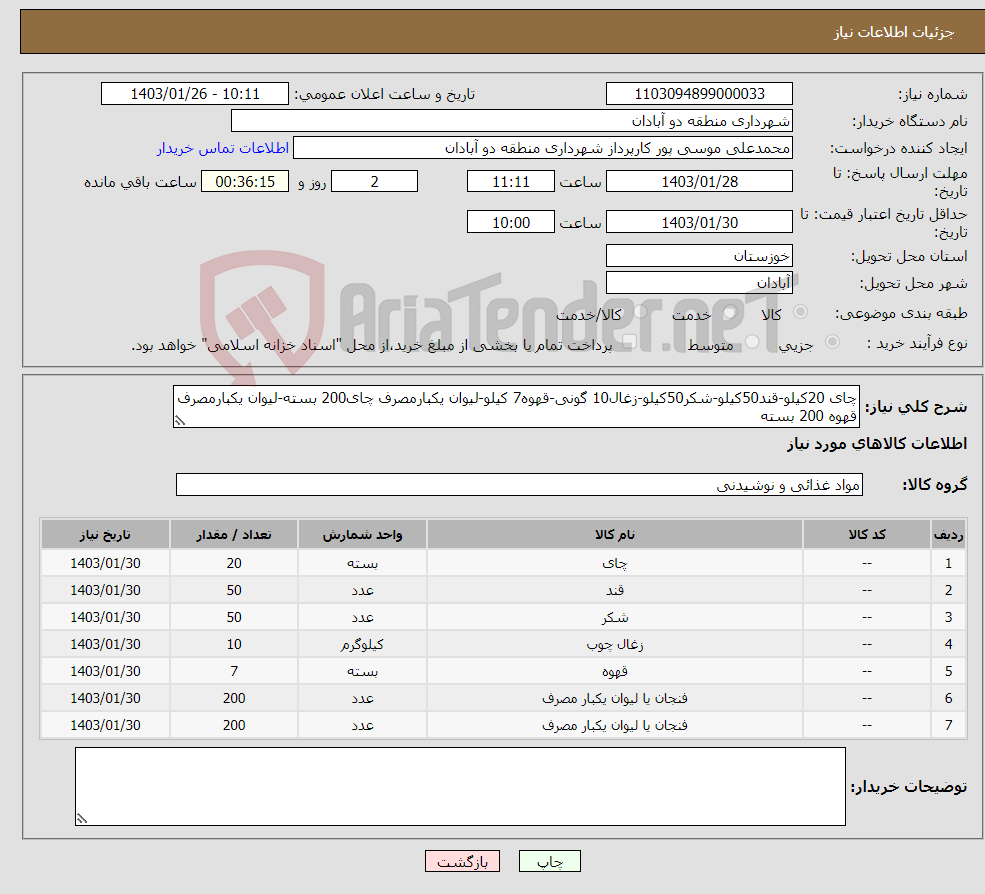Click the price validity time 10:00
Image resolution: width=985 pixels, height=894 pixels.
[511, 222]
